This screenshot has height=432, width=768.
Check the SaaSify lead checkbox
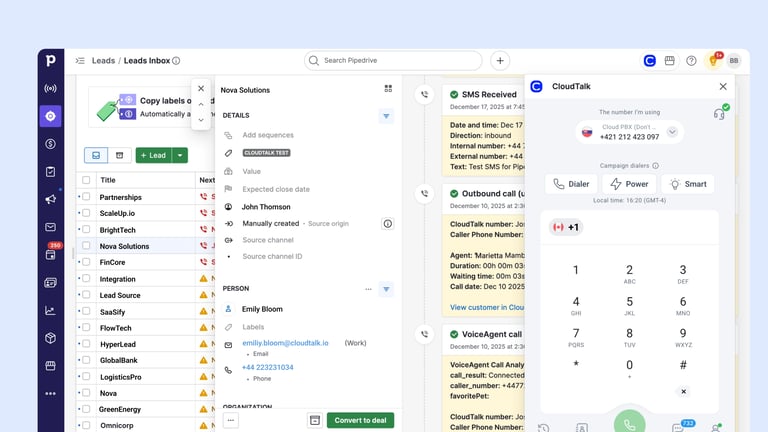[86, 312]
